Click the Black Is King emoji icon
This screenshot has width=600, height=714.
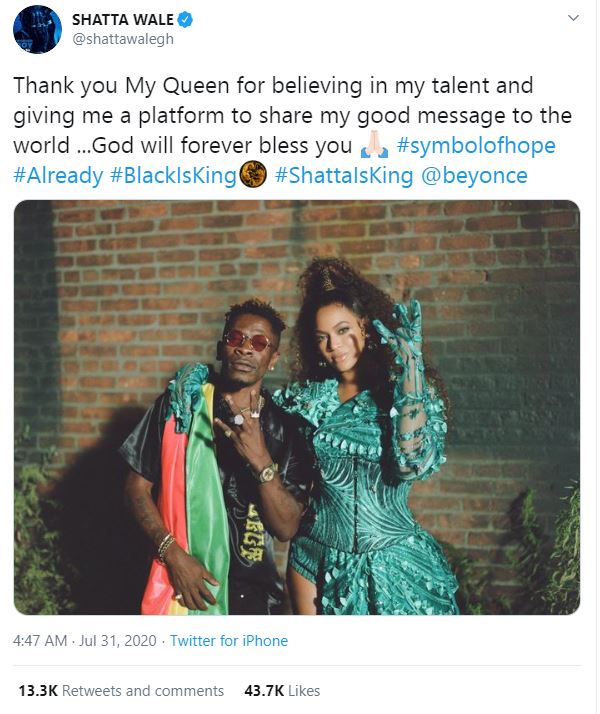[253, 174]
